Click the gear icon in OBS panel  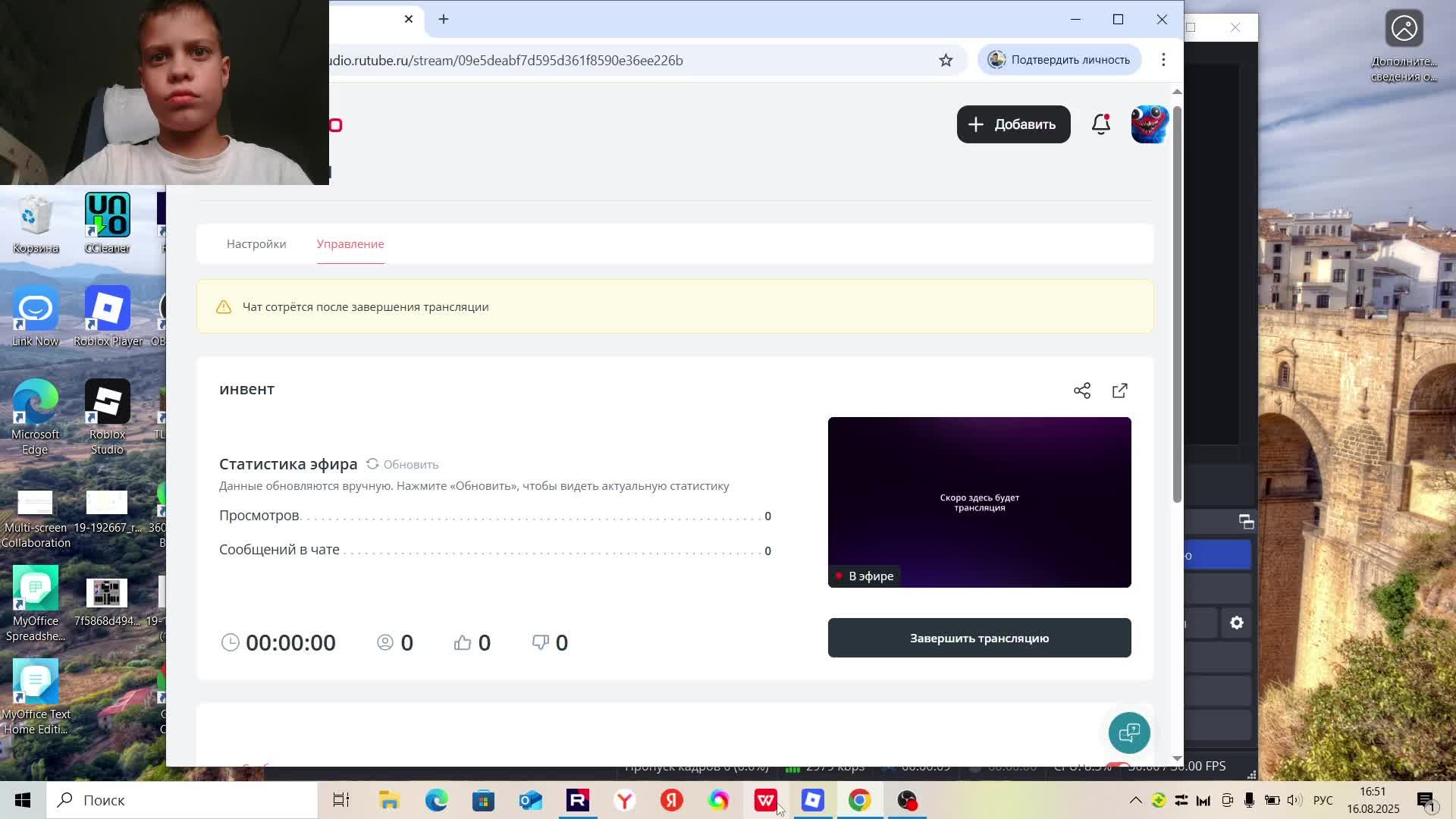pyautogui.click(x=1236, y=623)
